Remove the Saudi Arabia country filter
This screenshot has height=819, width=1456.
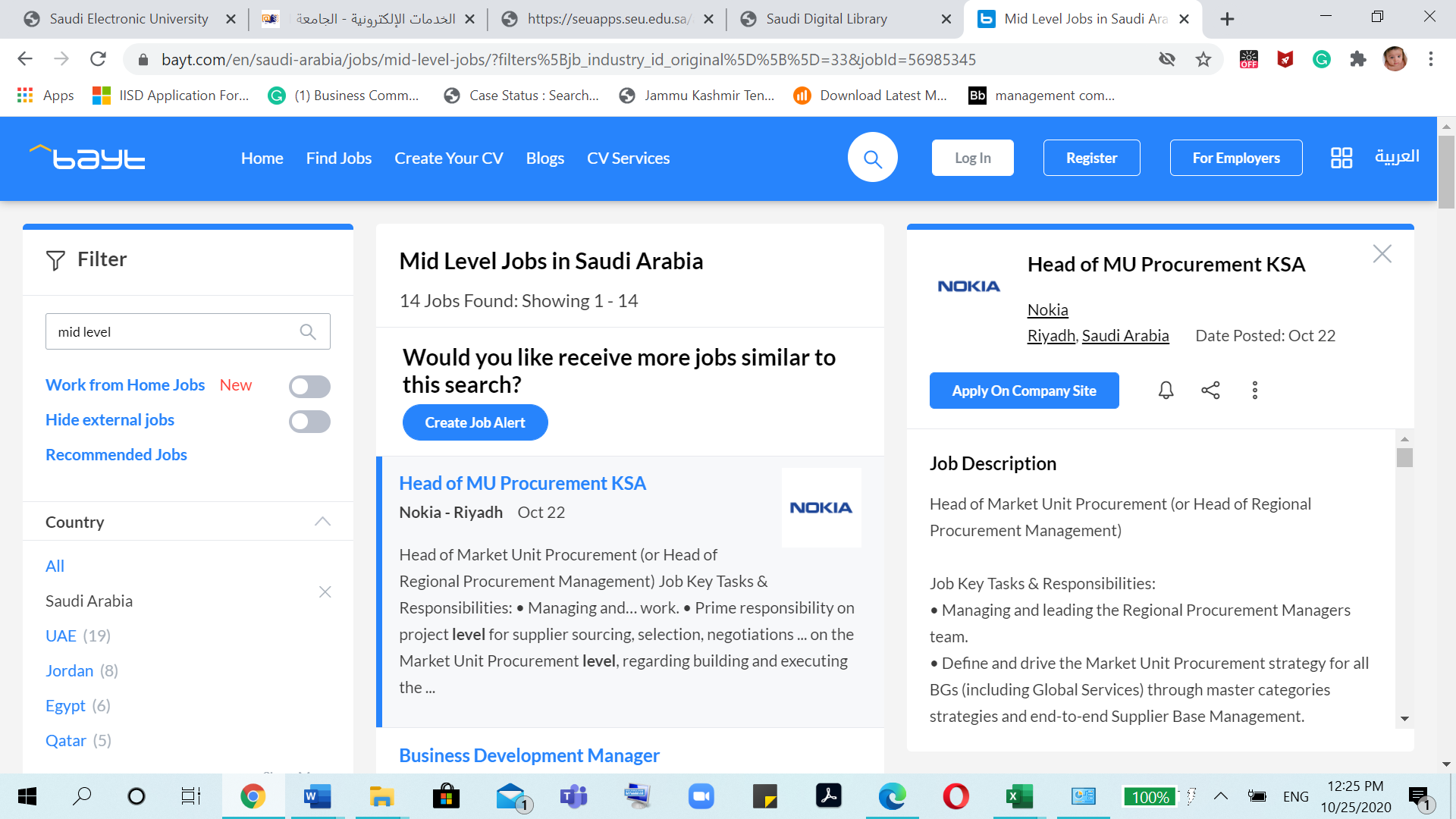click(x=325, y=591)
